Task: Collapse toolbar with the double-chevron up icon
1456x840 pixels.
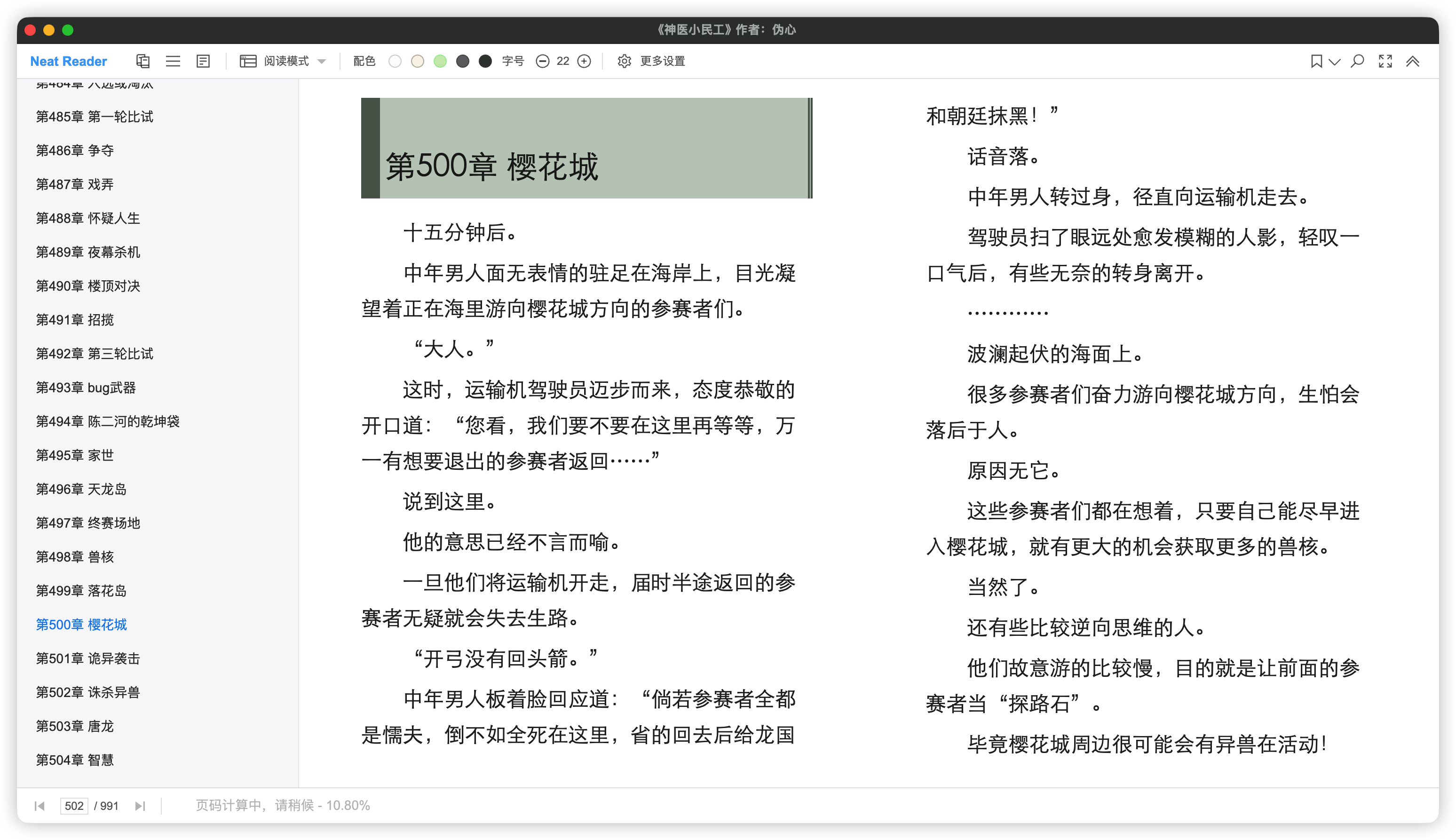Action: click(1412, 61)
